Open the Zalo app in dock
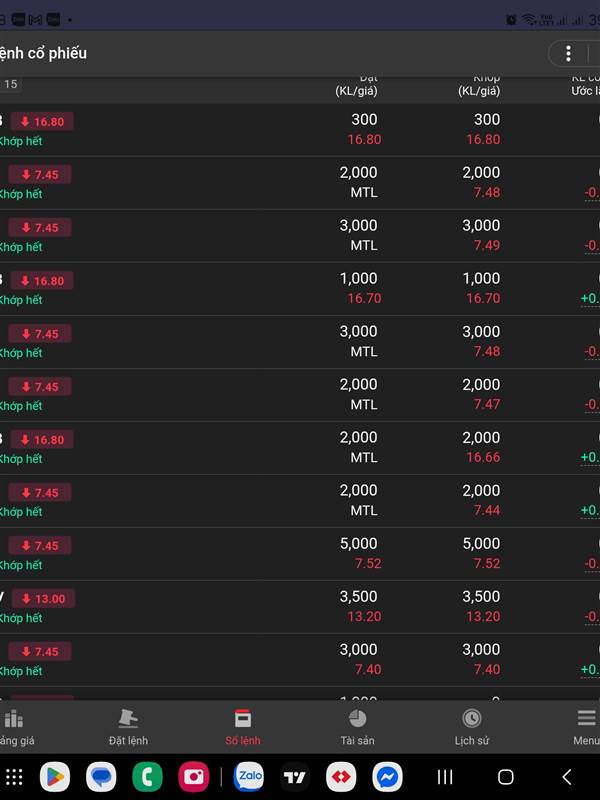600x800 pixels. click(248, 777)
